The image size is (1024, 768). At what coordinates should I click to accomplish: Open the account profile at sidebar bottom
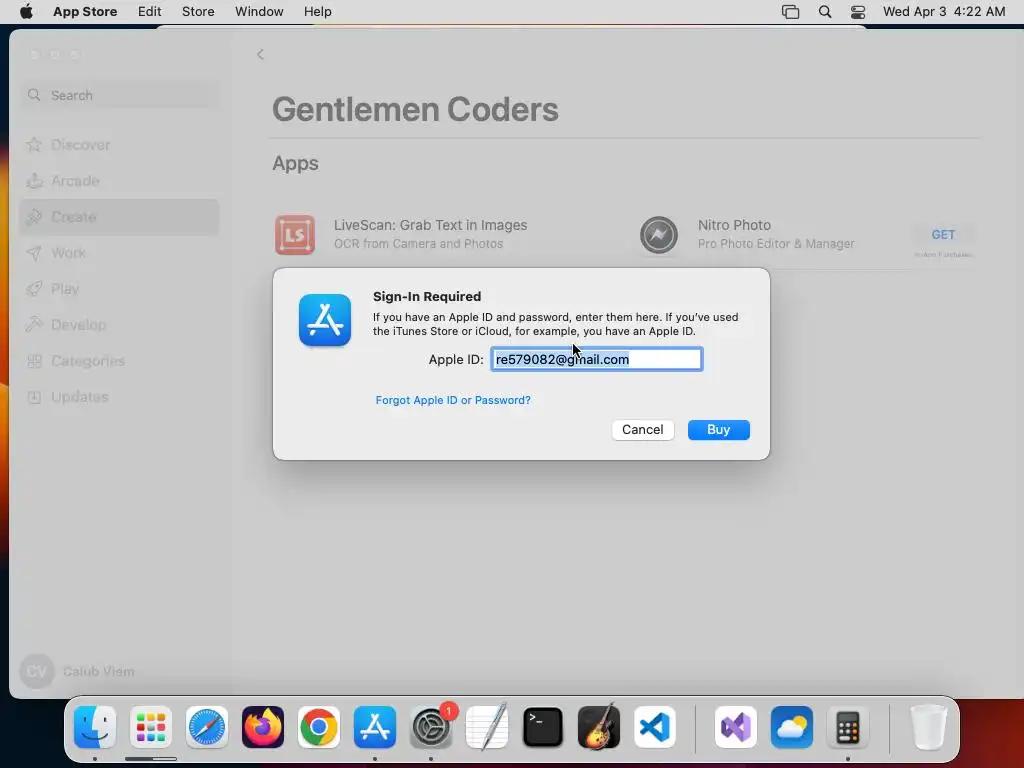(77, 671)
